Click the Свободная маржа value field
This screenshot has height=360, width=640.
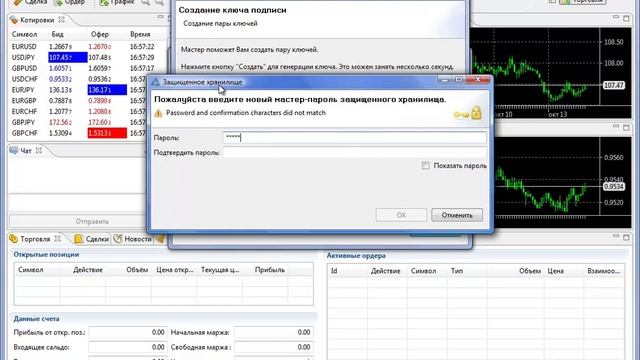pyautogui.click(x=273, y=347)
